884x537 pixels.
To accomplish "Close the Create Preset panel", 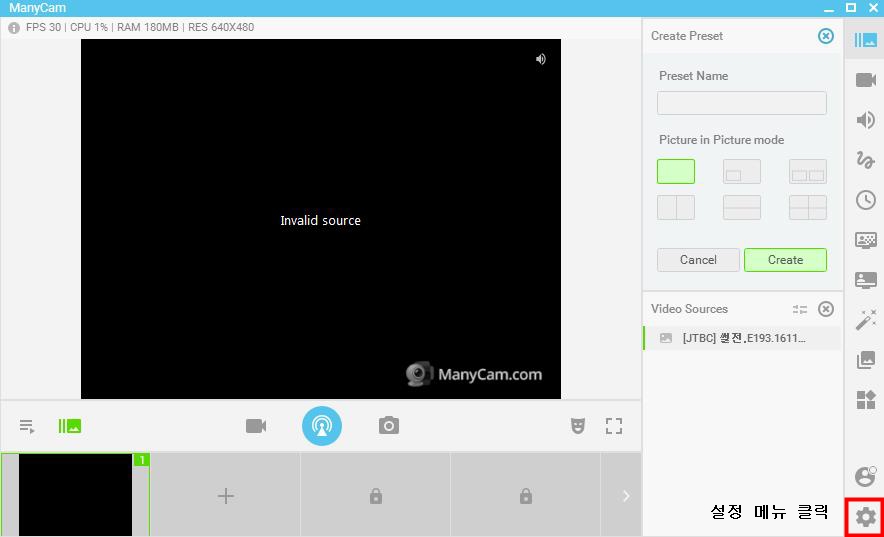I will (x=826, y=36).
